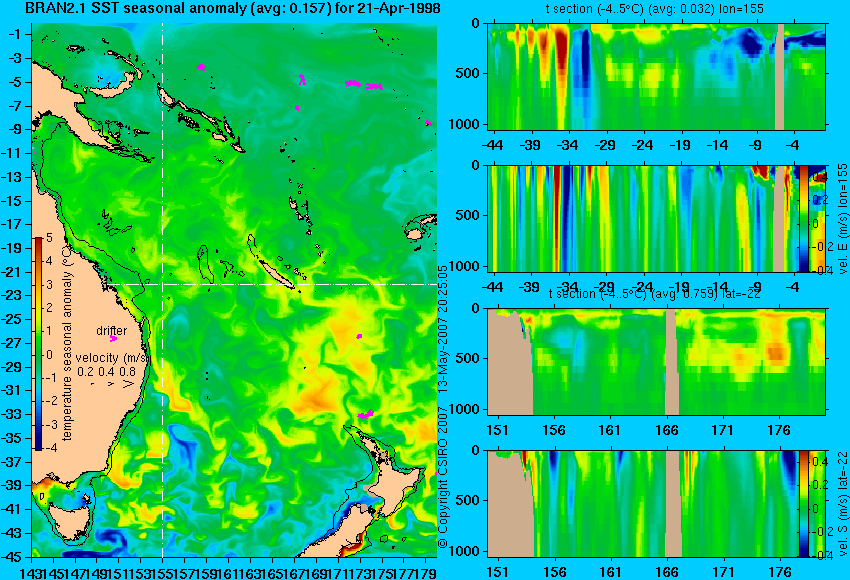Screen dimensions: 850x580
Task: Click the vertical dashed lon=155 section line
Action: coord(163,290)
